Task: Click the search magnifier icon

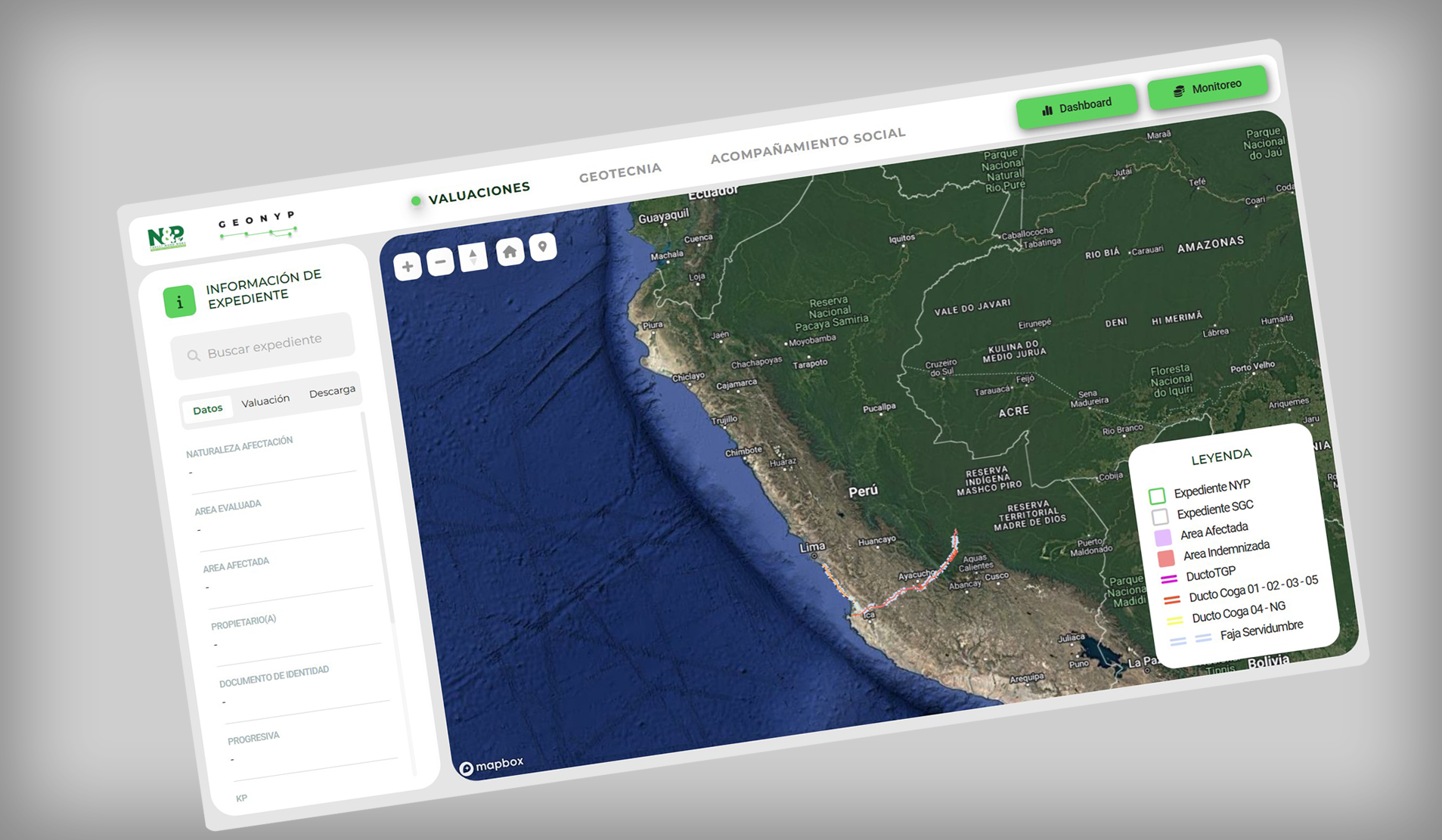Action: pyautogui.click(x=194, y=355)
